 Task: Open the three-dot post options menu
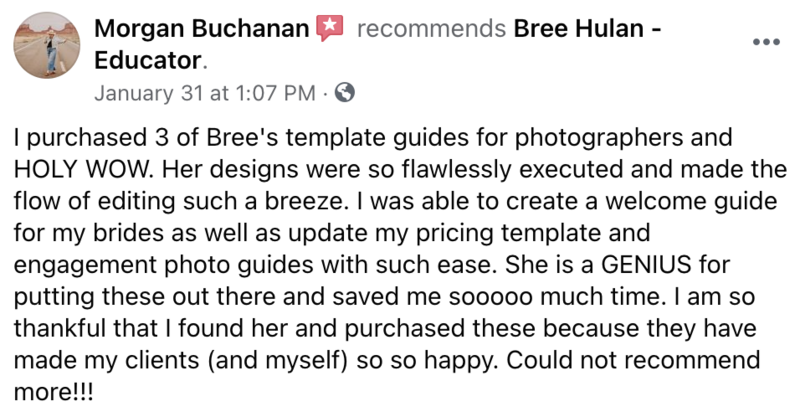[x=766, y=42]
